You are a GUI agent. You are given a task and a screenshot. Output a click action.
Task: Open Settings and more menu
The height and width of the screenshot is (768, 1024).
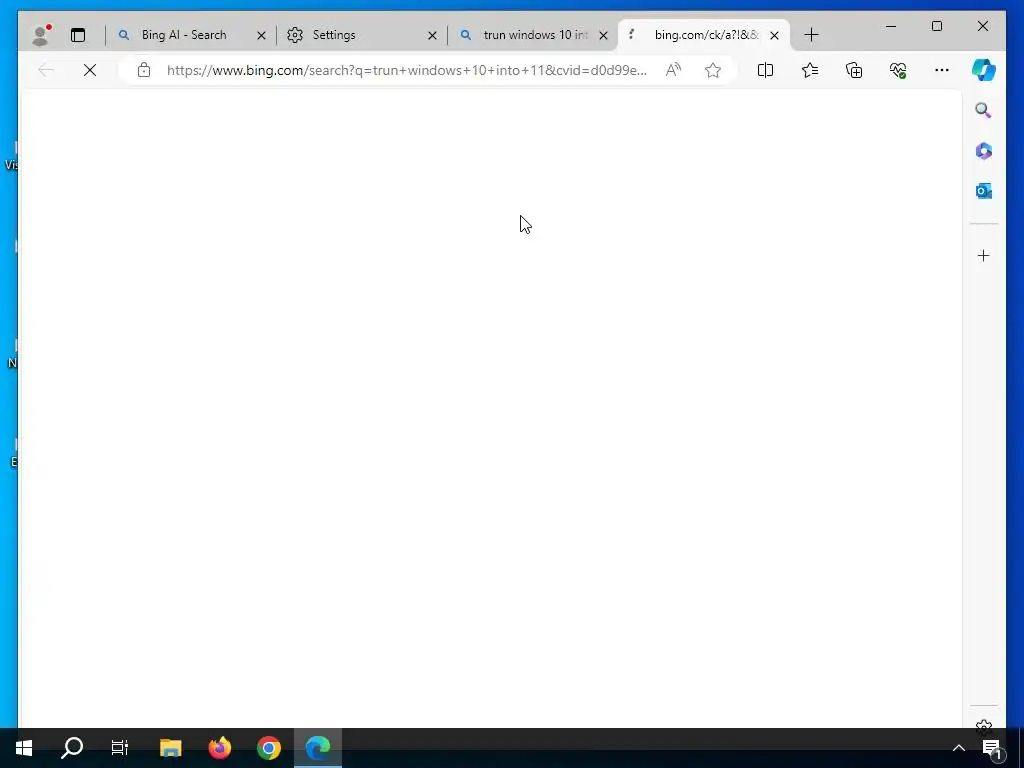[x=942, y=70]
